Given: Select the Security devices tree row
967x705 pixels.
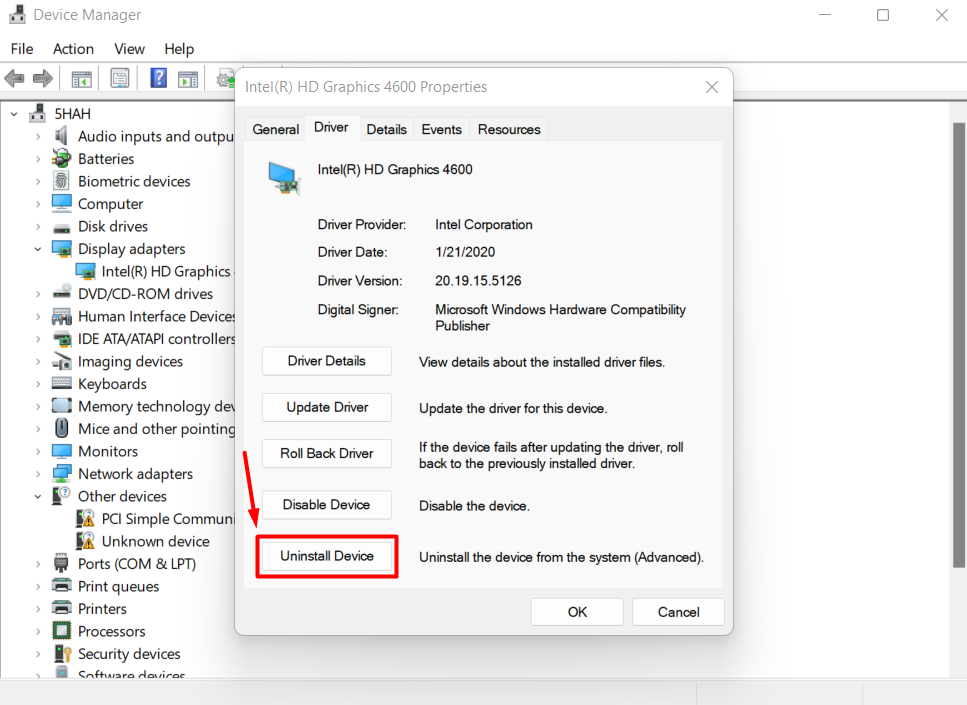Looking at the screenshot, I should click(117, 654).
